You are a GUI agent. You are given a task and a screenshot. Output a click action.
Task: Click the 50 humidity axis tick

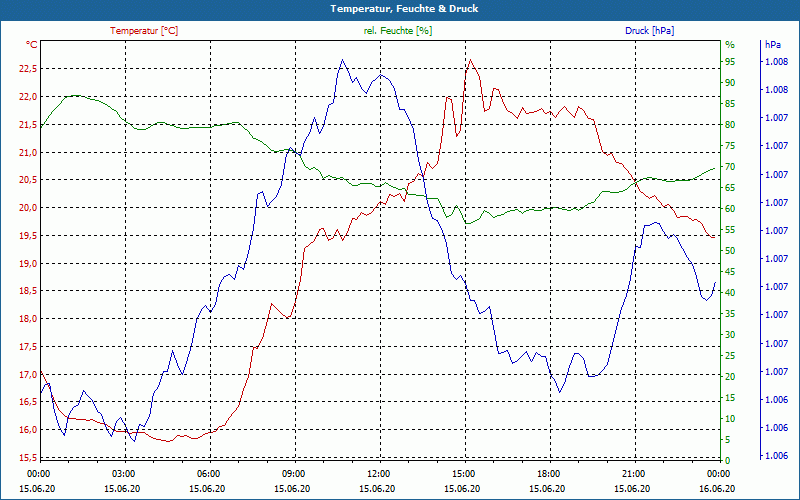pyautogui.click(x=730, y=251)
